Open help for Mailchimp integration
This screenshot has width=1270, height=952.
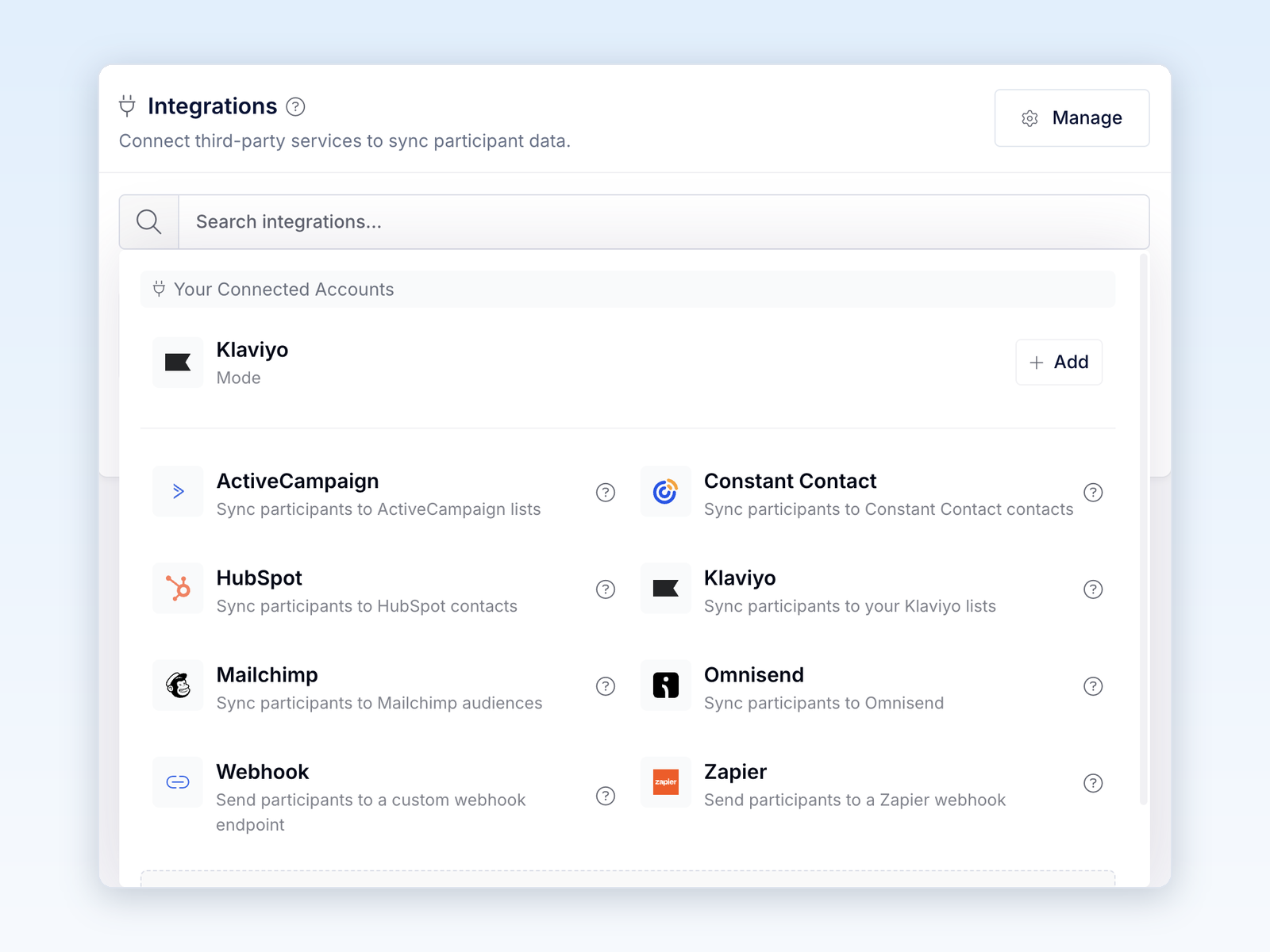[x=606, y=686]
